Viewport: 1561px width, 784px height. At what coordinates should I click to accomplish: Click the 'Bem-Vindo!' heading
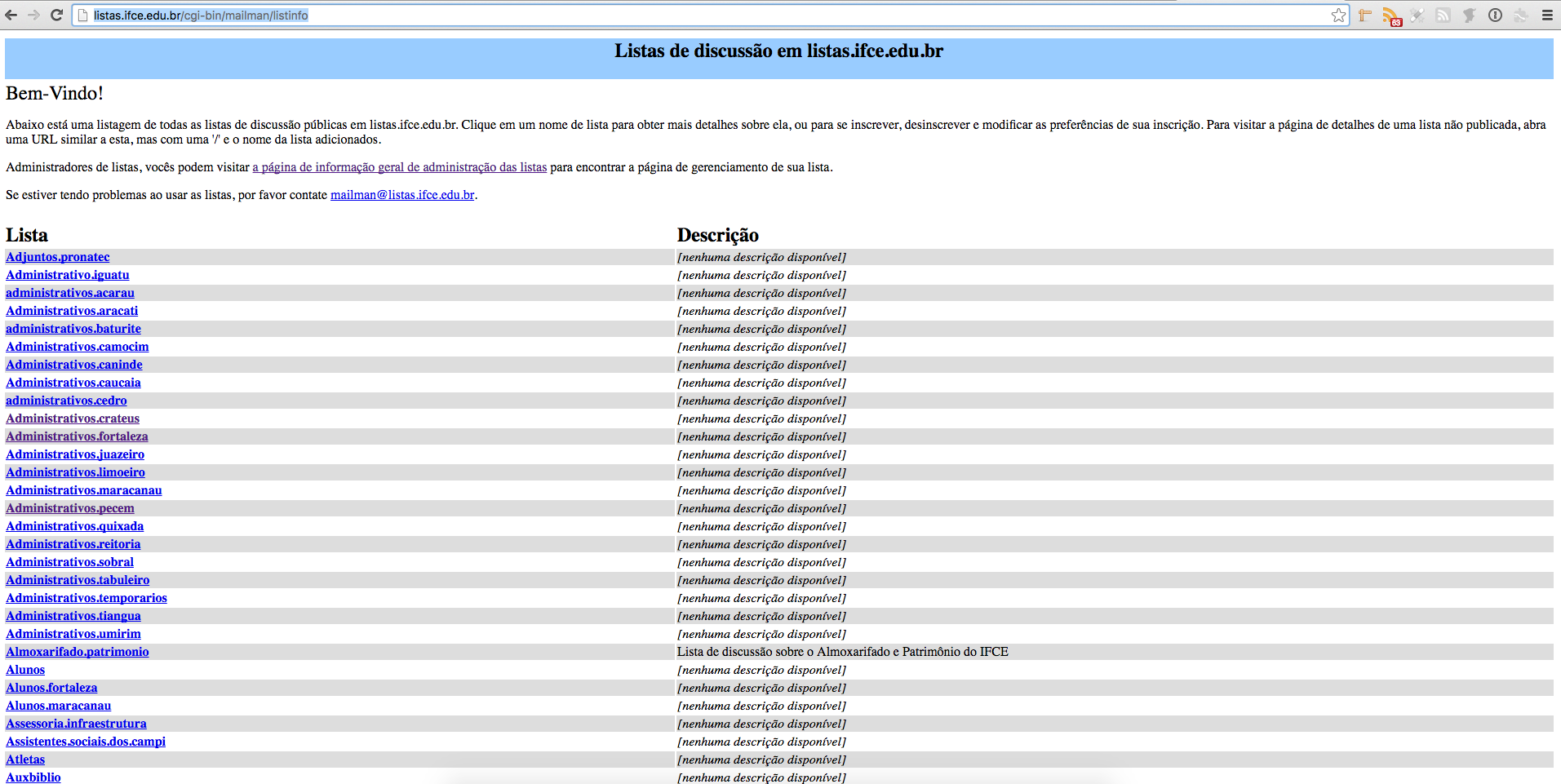[55, 93]
